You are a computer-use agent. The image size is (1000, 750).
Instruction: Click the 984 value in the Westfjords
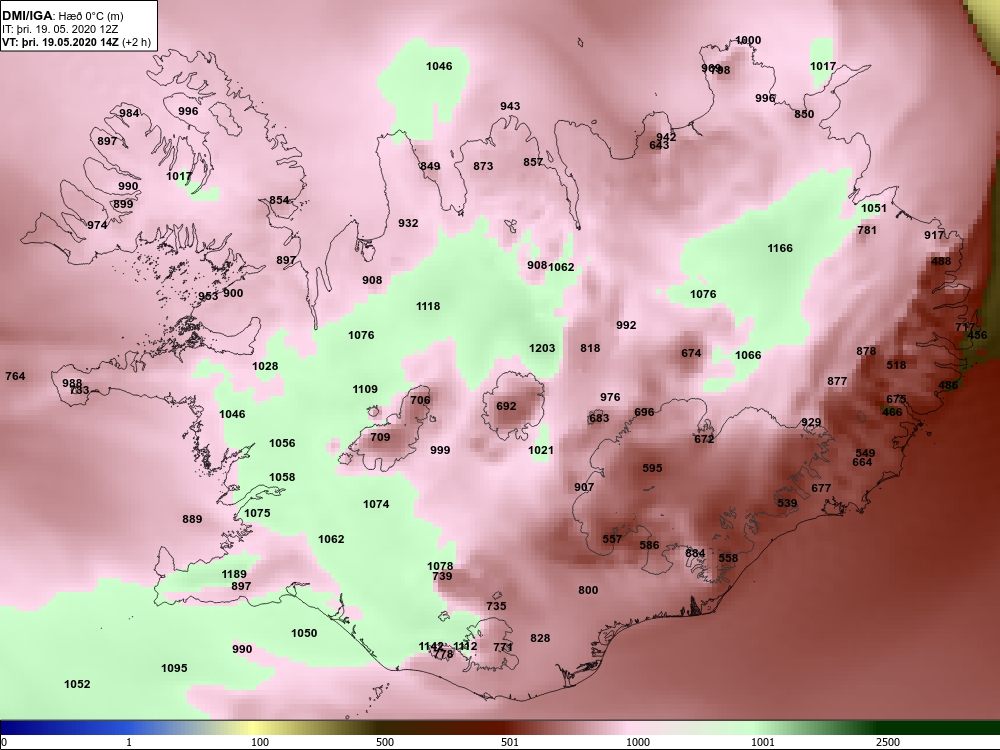(x=129, y=113)
